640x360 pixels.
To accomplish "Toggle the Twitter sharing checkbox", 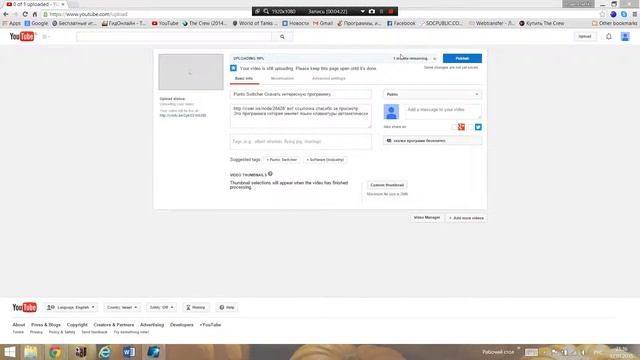I will coord(471,127).
